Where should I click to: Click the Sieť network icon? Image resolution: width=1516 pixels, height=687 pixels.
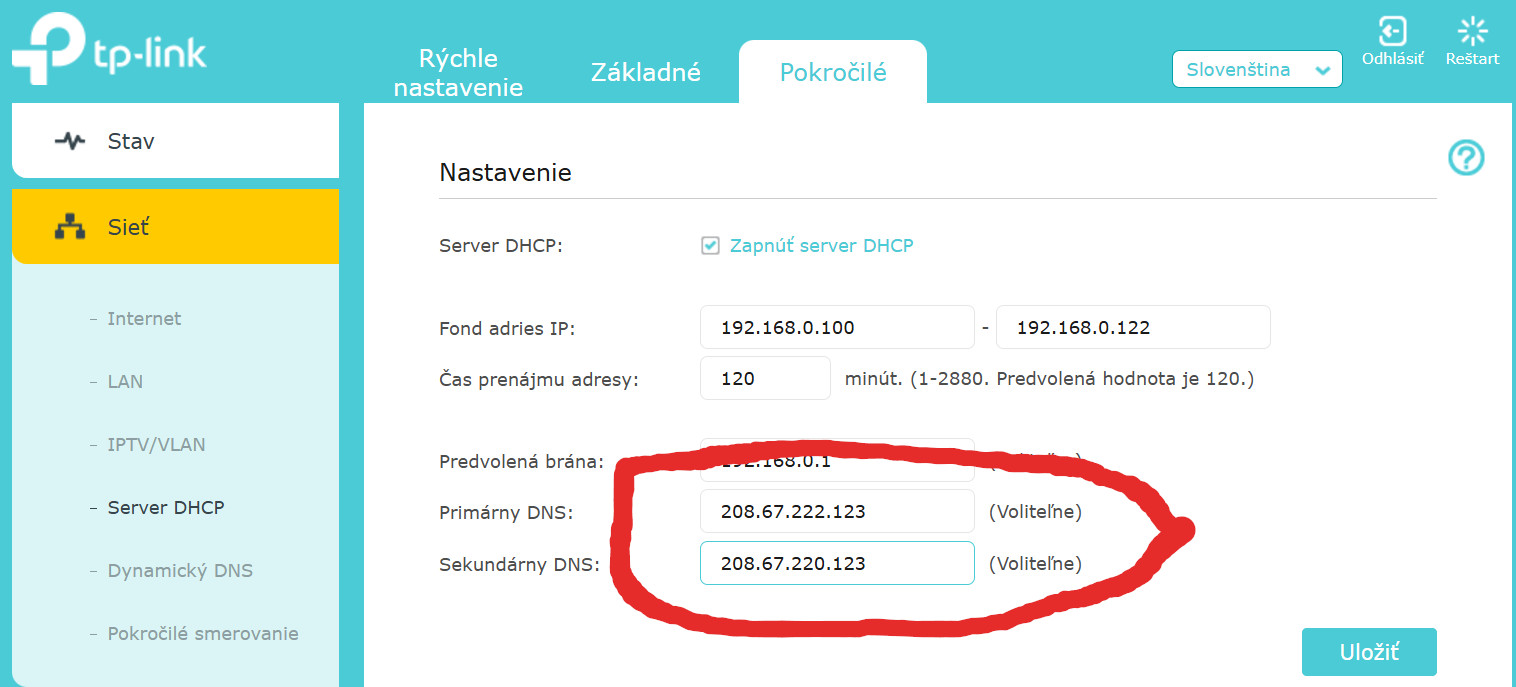coord(70,228)
